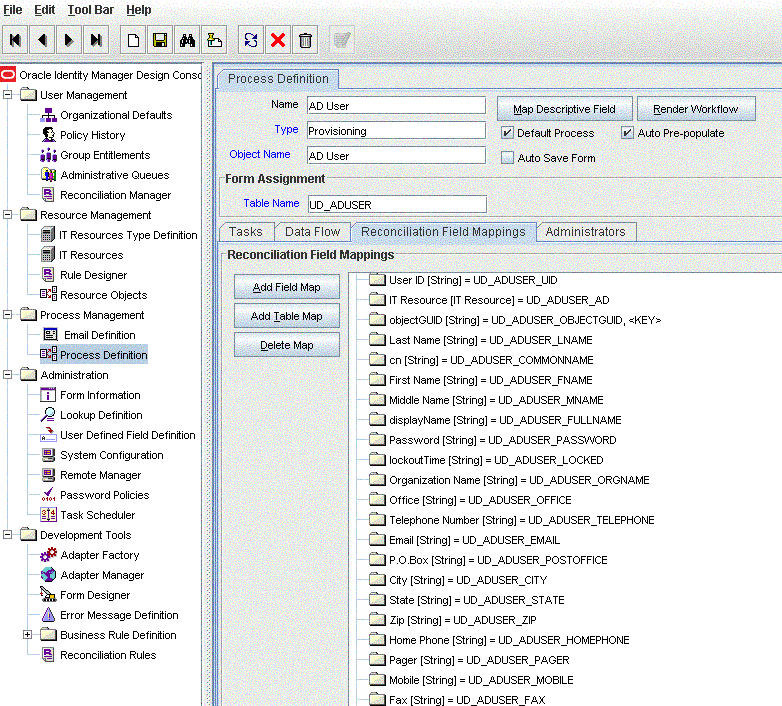Collapse the Process Management folder
Viewport: 782px width, 706px height.
pyautogui.click(x=7, y=315)
